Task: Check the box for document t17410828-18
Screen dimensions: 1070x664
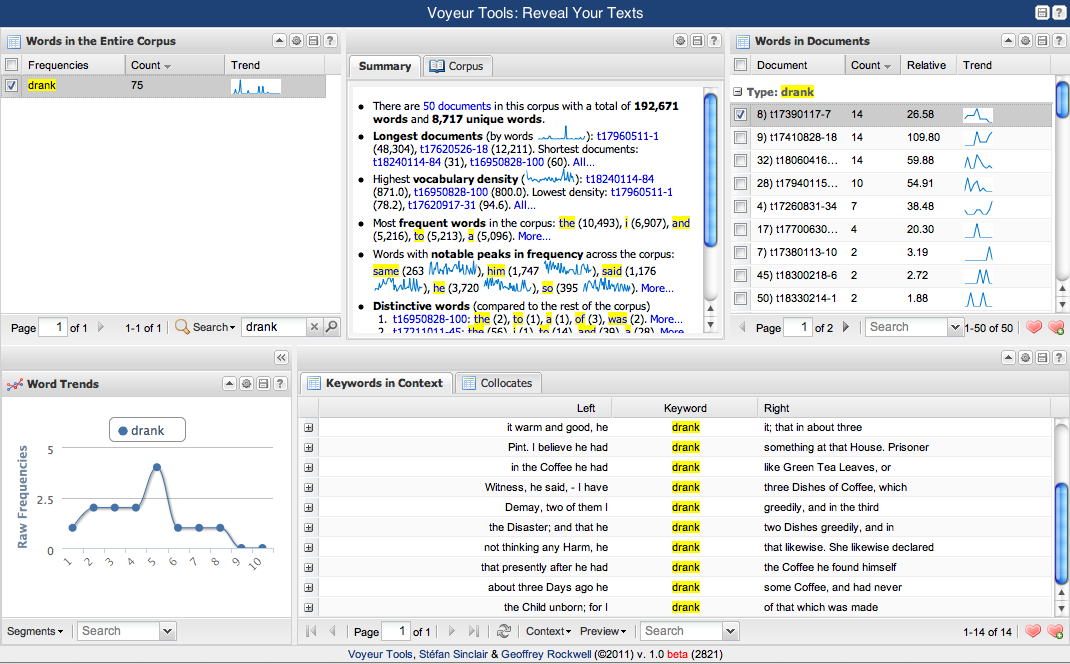Action: (x=740, y=137)
